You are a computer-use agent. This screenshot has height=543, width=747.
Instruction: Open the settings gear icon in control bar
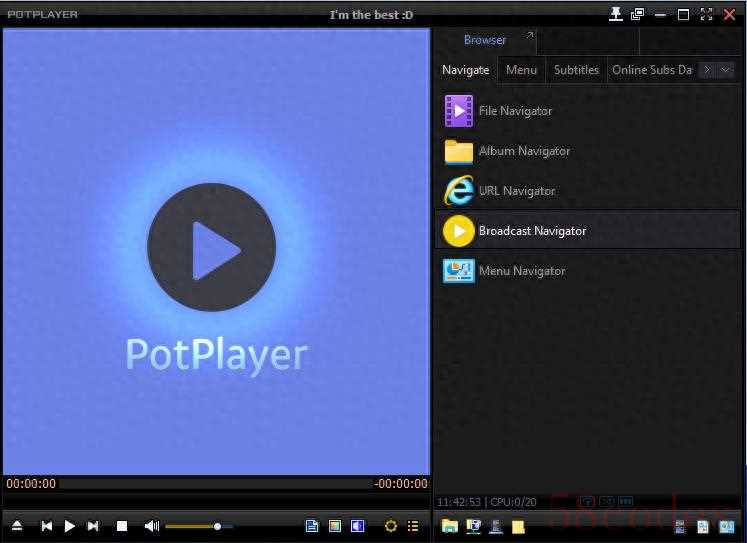[x=390, y=526]
